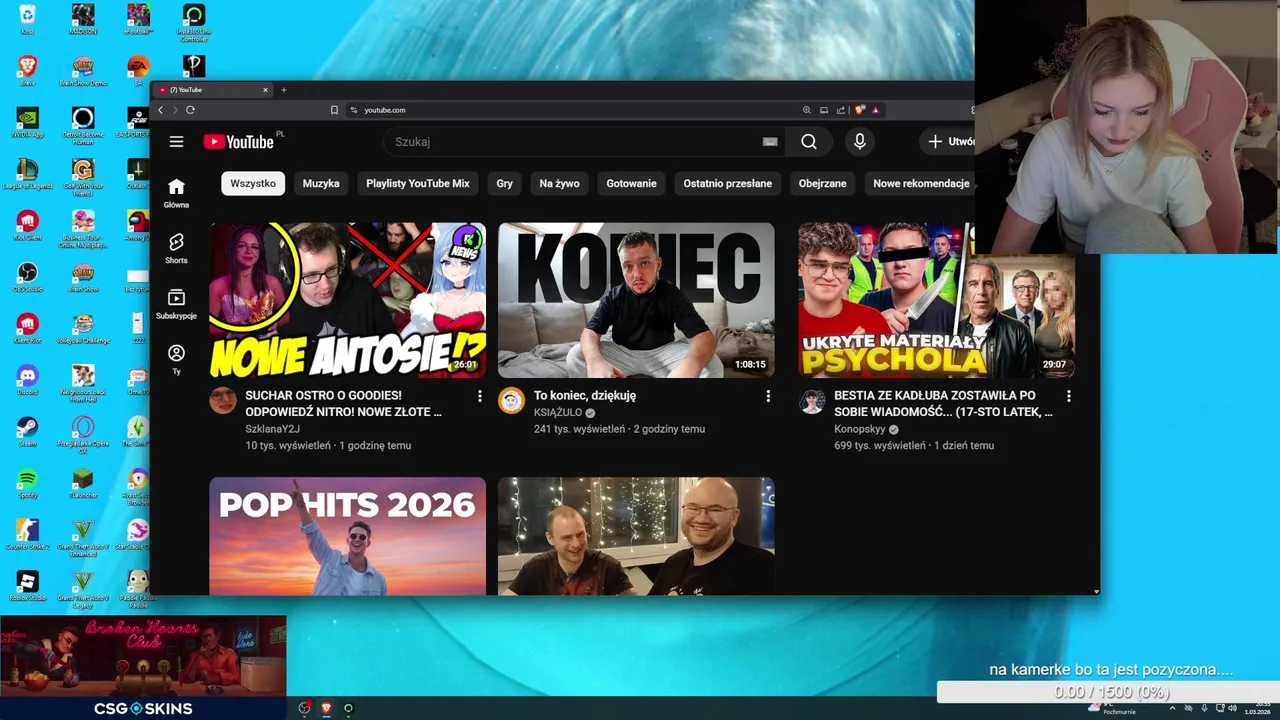Open the Ty profile section

click(x=176, y=360)
